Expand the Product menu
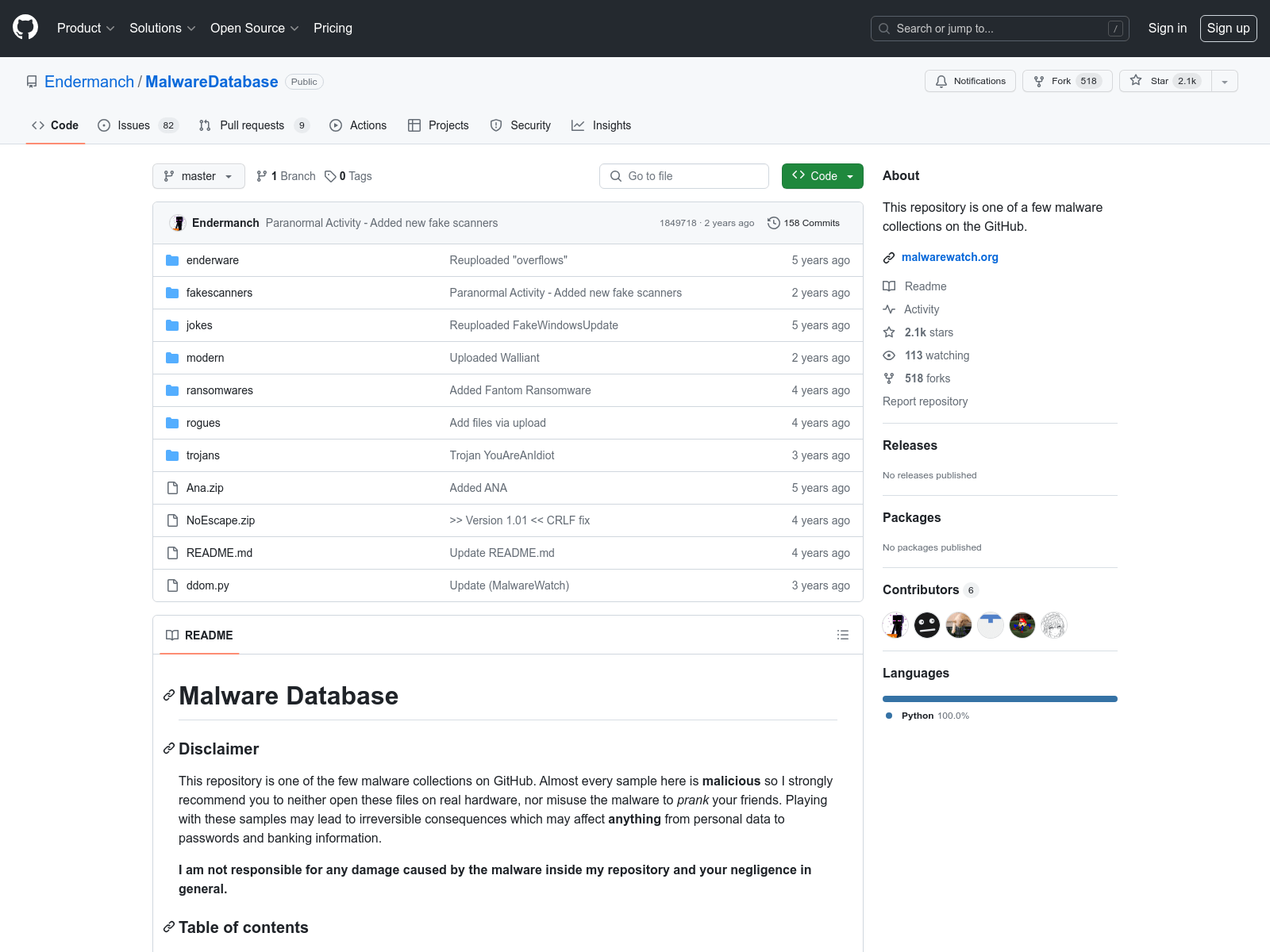Viewport: 1270px width, 952px height. (x=86, y=28)
